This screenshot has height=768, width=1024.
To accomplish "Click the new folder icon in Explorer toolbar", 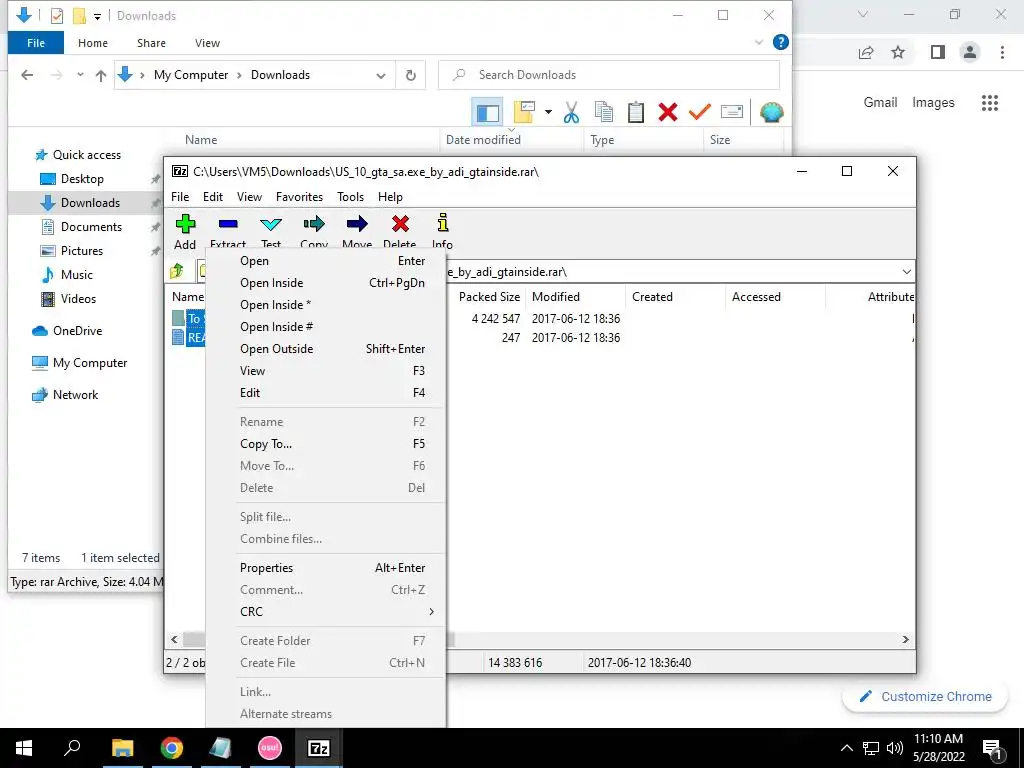I will [524, 112].
